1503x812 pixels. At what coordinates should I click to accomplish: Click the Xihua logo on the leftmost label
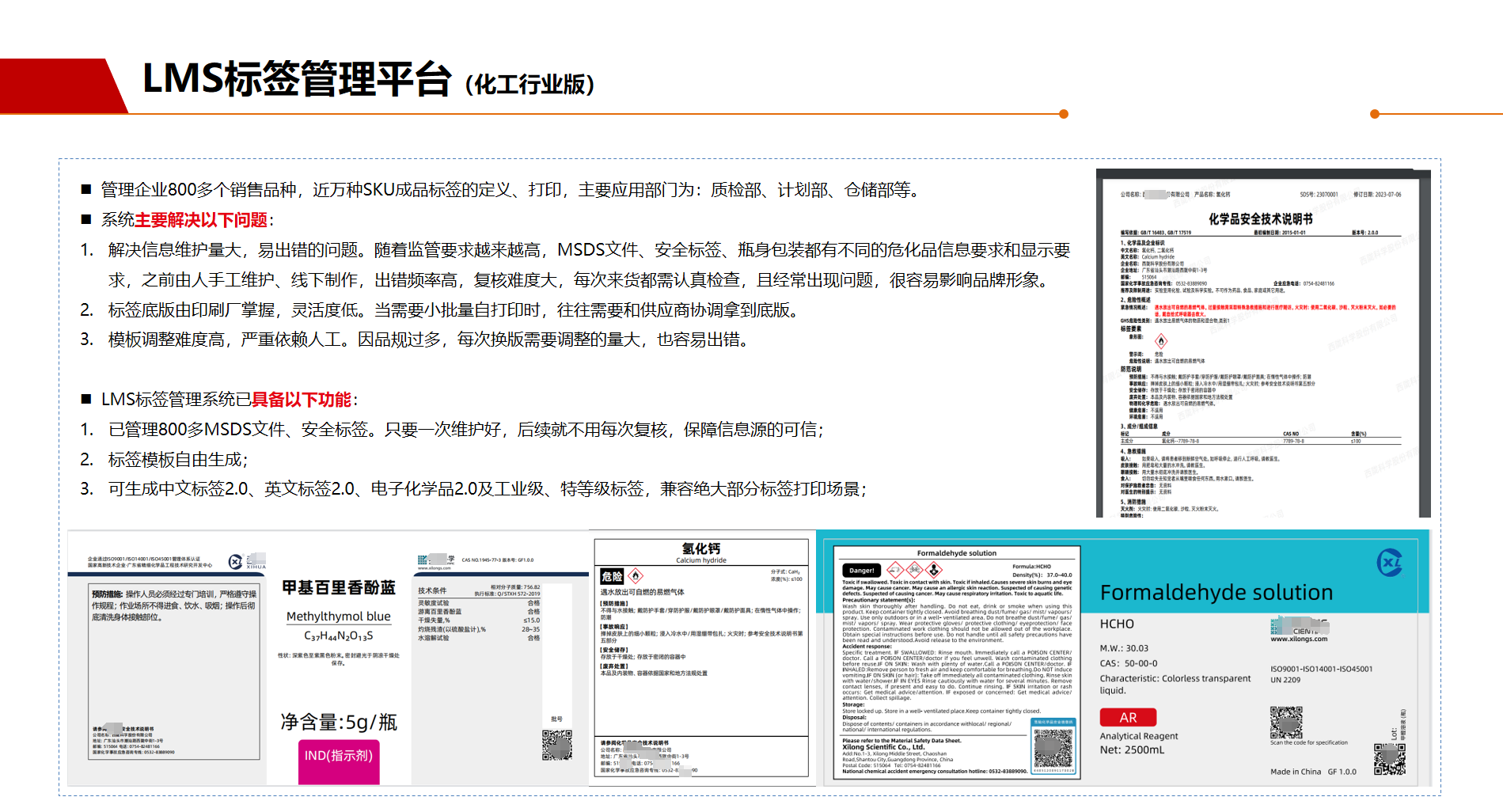(236, 562)
